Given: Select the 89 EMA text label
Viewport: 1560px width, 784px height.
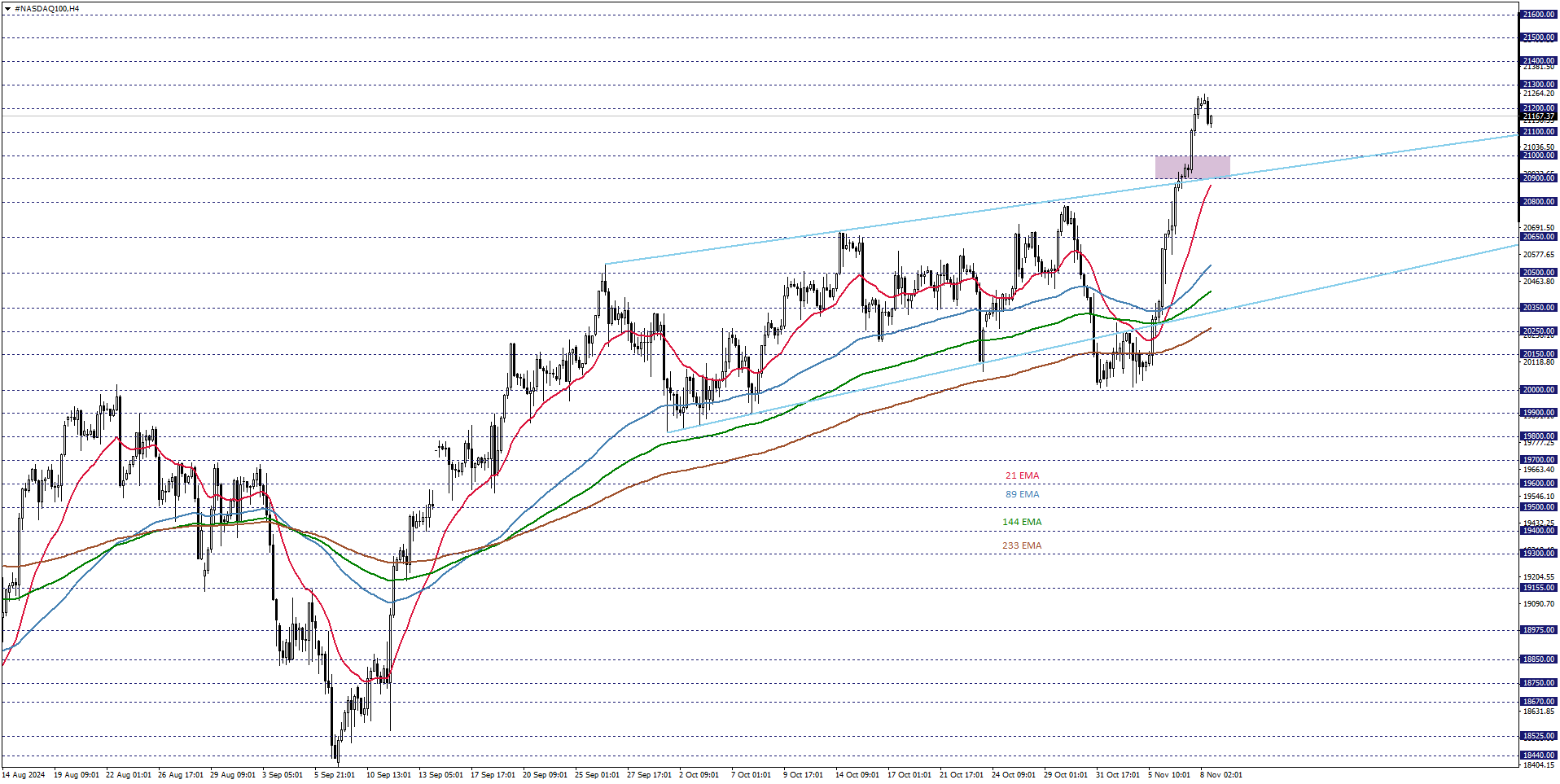Looking at the screenshot, I should (1022, 494).
